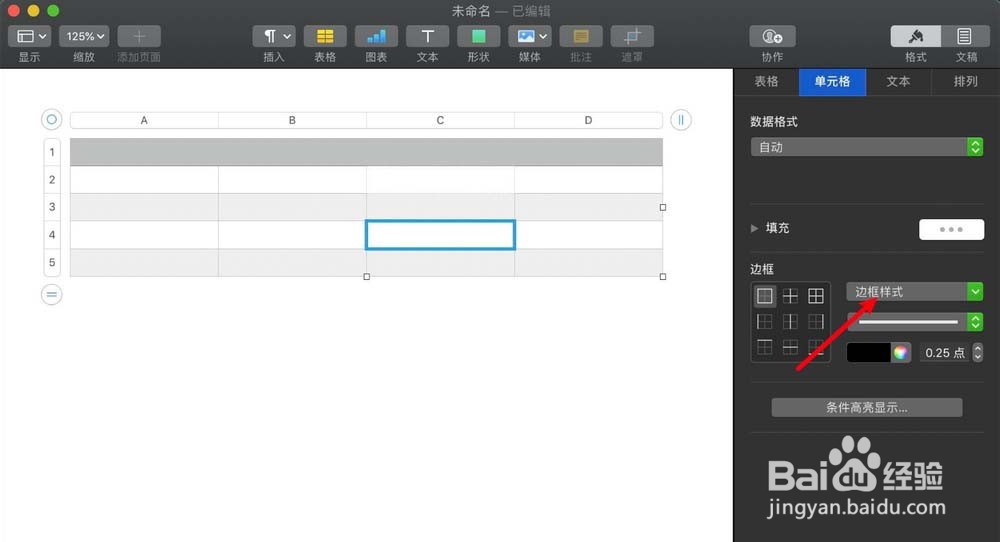Screen dimensions: 1000x542
Task: Select column A header
Action: pos(144,120)
